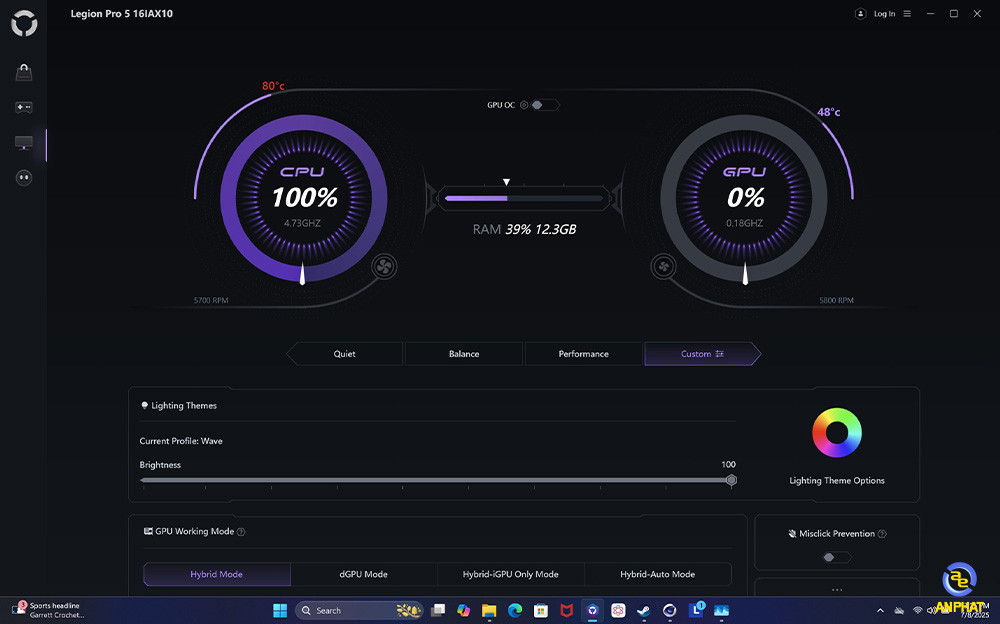Click the Custom mode sliders icon
1000x624 pixels.
[719, 354]
